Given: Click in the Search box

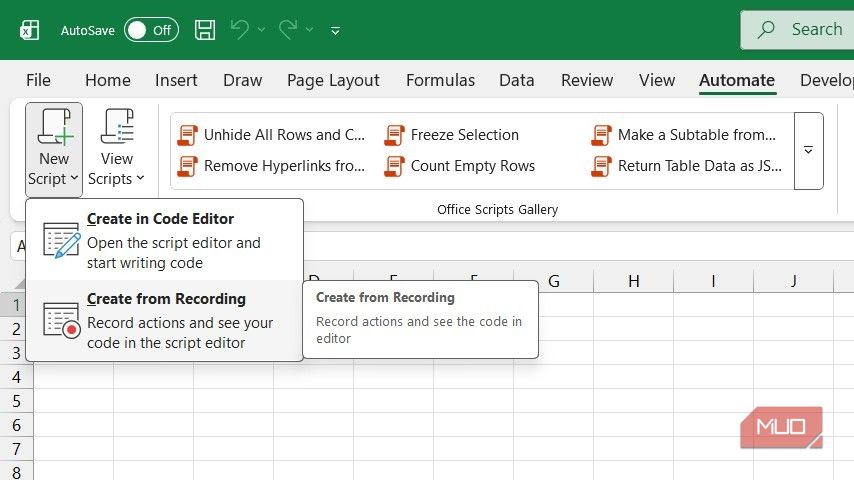Looking at the screenshot, I should pos(797,29).
